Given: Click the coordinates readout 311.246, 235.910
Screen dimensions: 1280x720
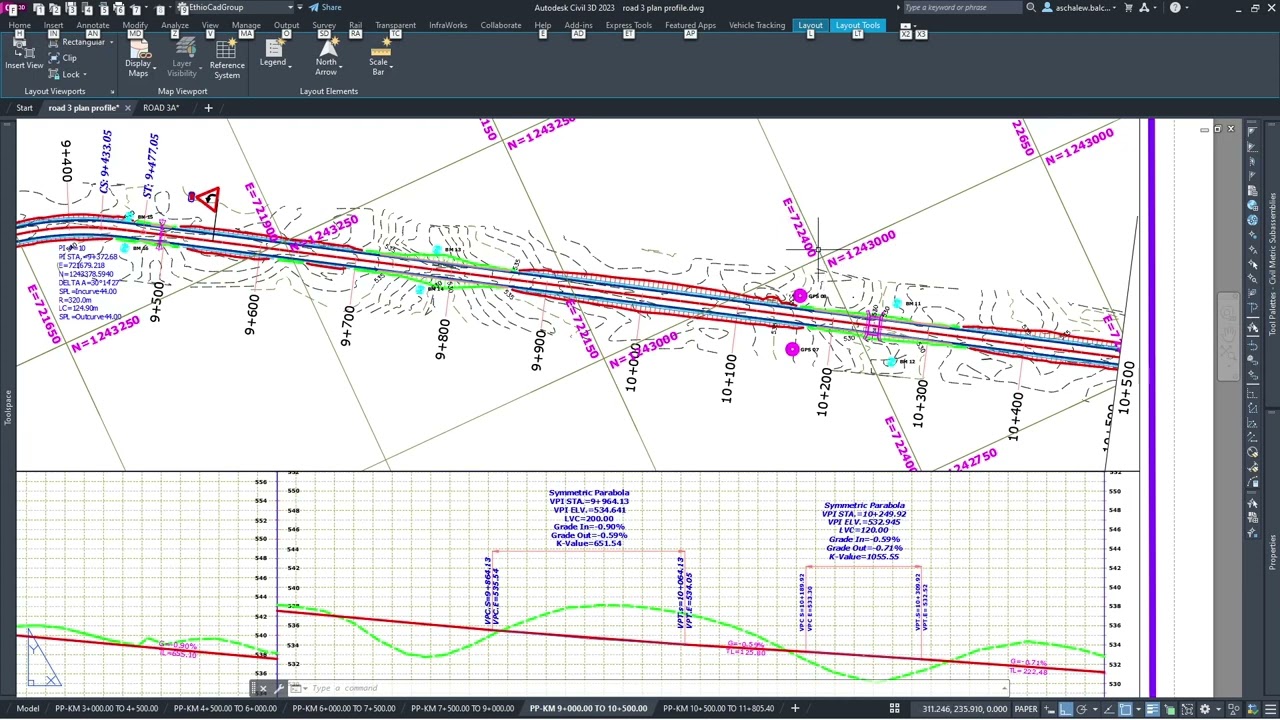Looking at the screenshot, I should coord(965,709).
